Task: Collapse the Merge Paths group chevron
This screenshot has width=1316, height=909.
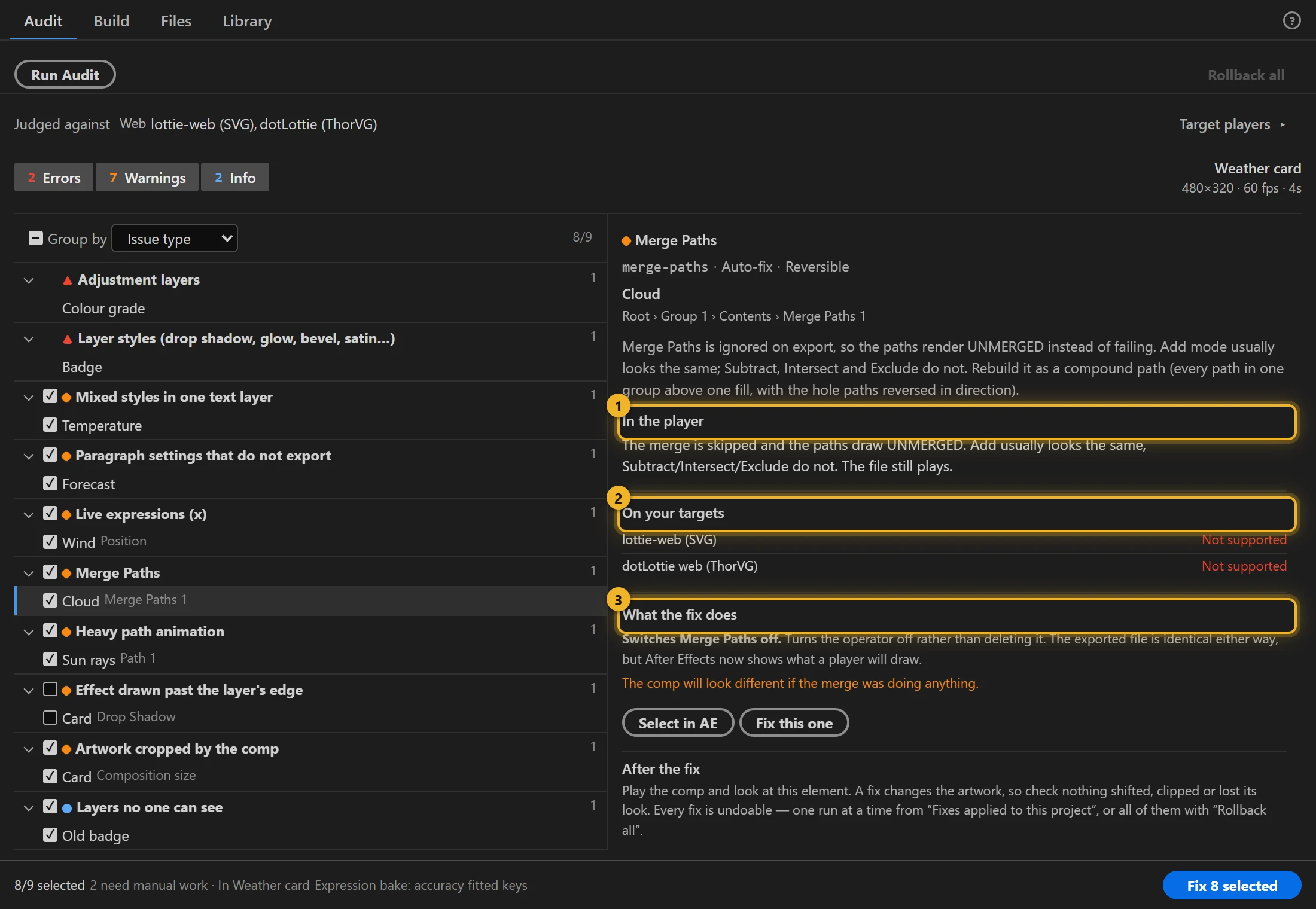Action: [28, 574]
